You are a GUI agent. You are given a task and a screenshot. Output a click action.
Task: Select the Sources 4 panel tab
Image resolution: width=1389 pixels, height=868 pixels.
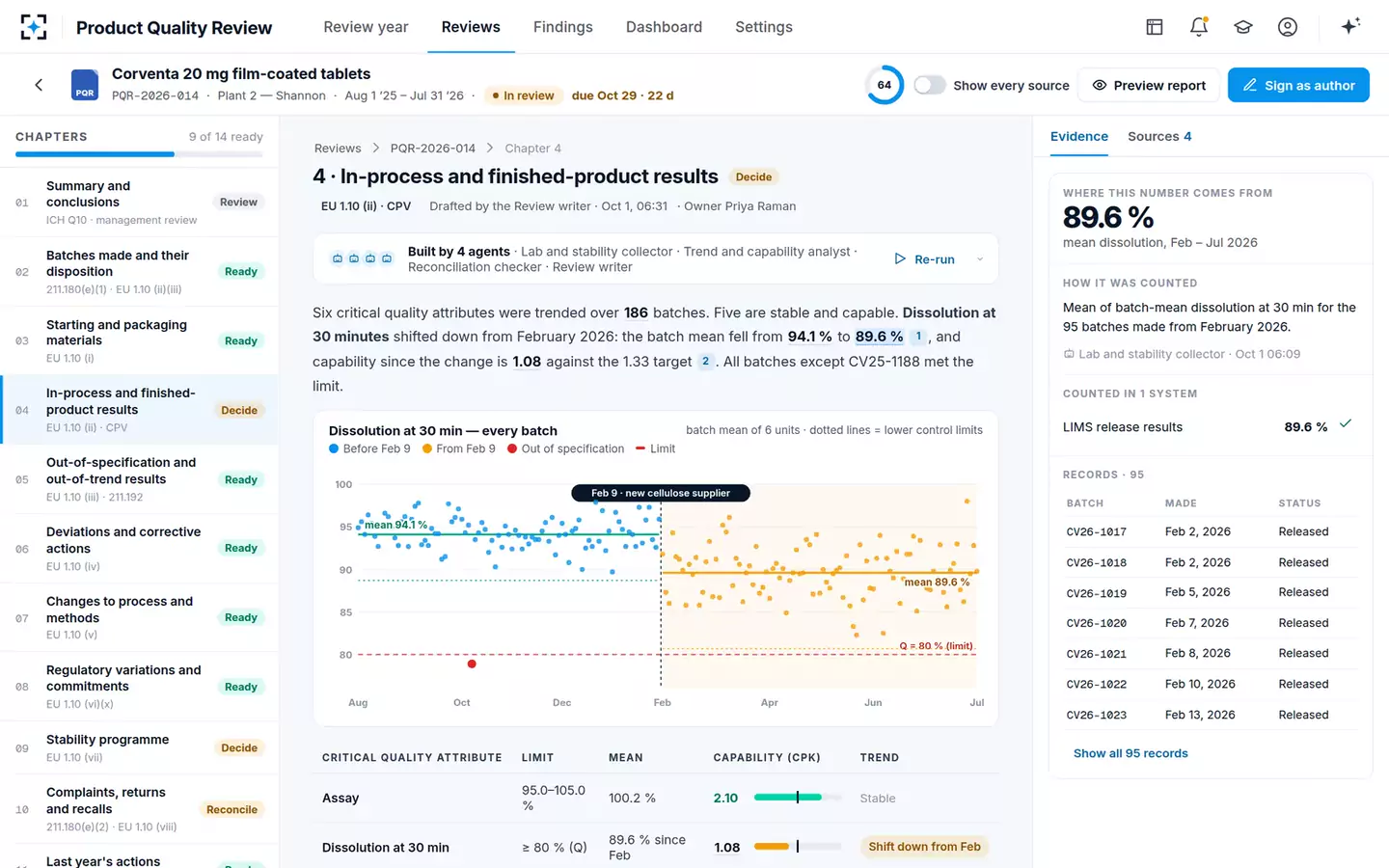pyautogui.click(x=1159, y=137)
